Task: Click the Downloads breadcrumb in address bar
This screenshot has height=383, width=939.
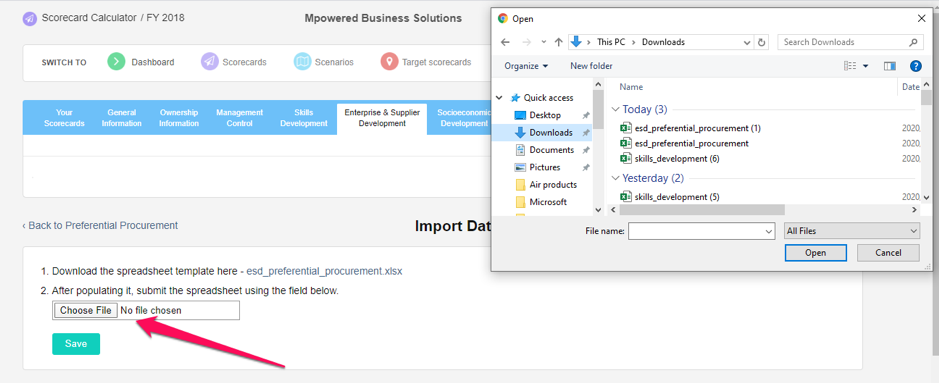Action: click(663, 42)
